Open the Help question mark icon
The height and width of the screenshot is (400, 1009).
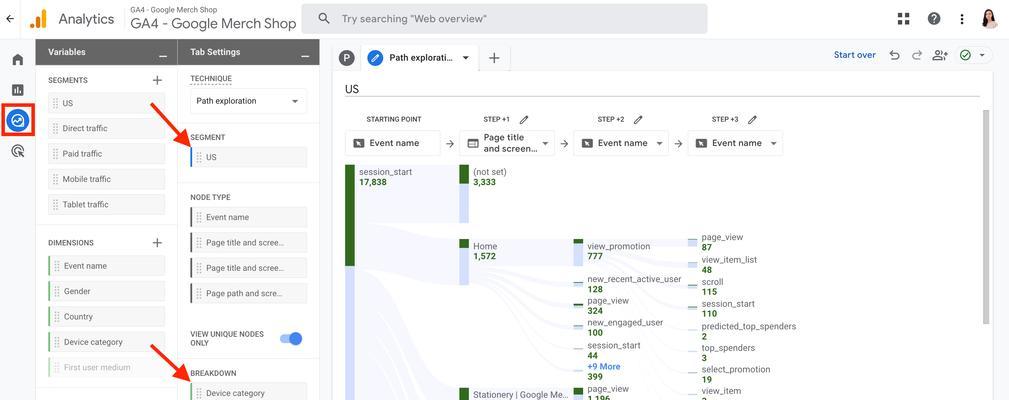click(x=934, y=19)
